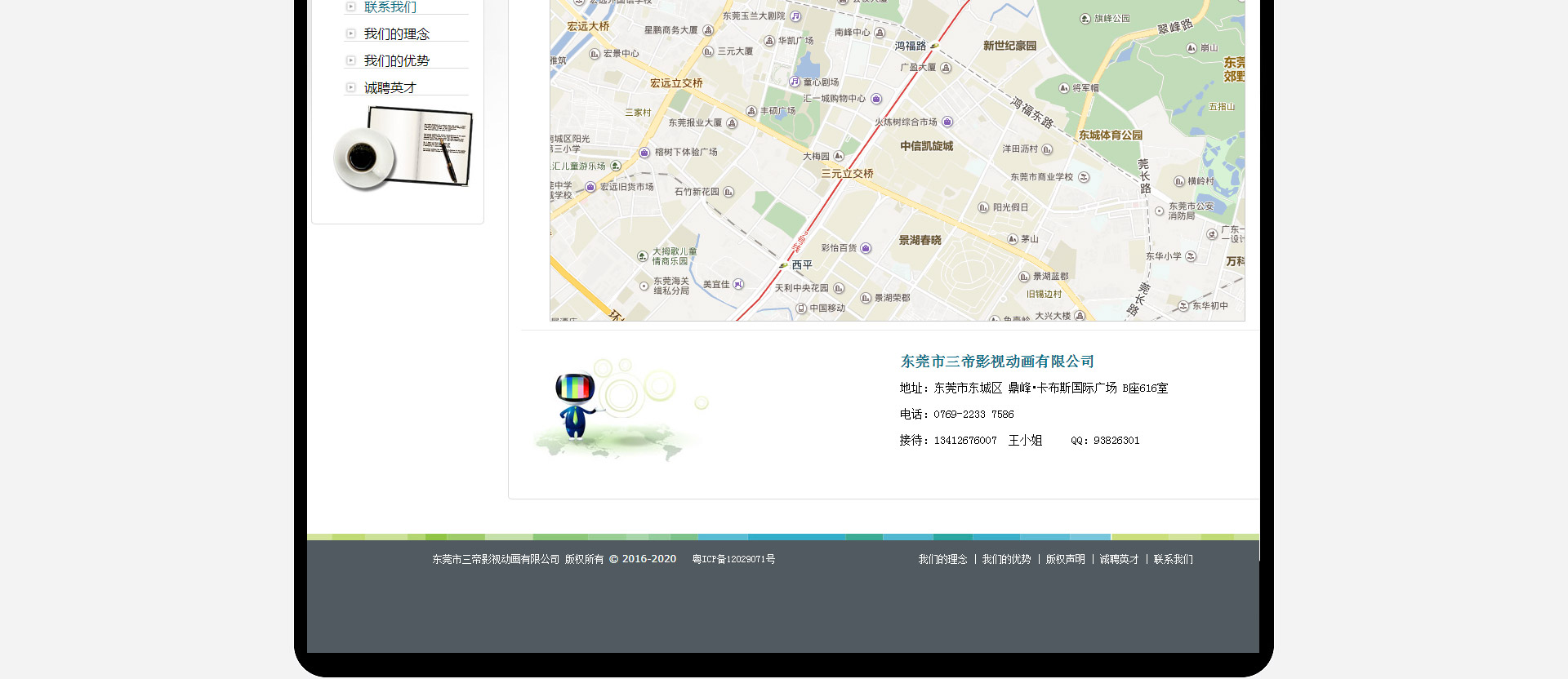Click 美宜佳 store marker on map
The image size is (1568, 679).
(738, 284)
